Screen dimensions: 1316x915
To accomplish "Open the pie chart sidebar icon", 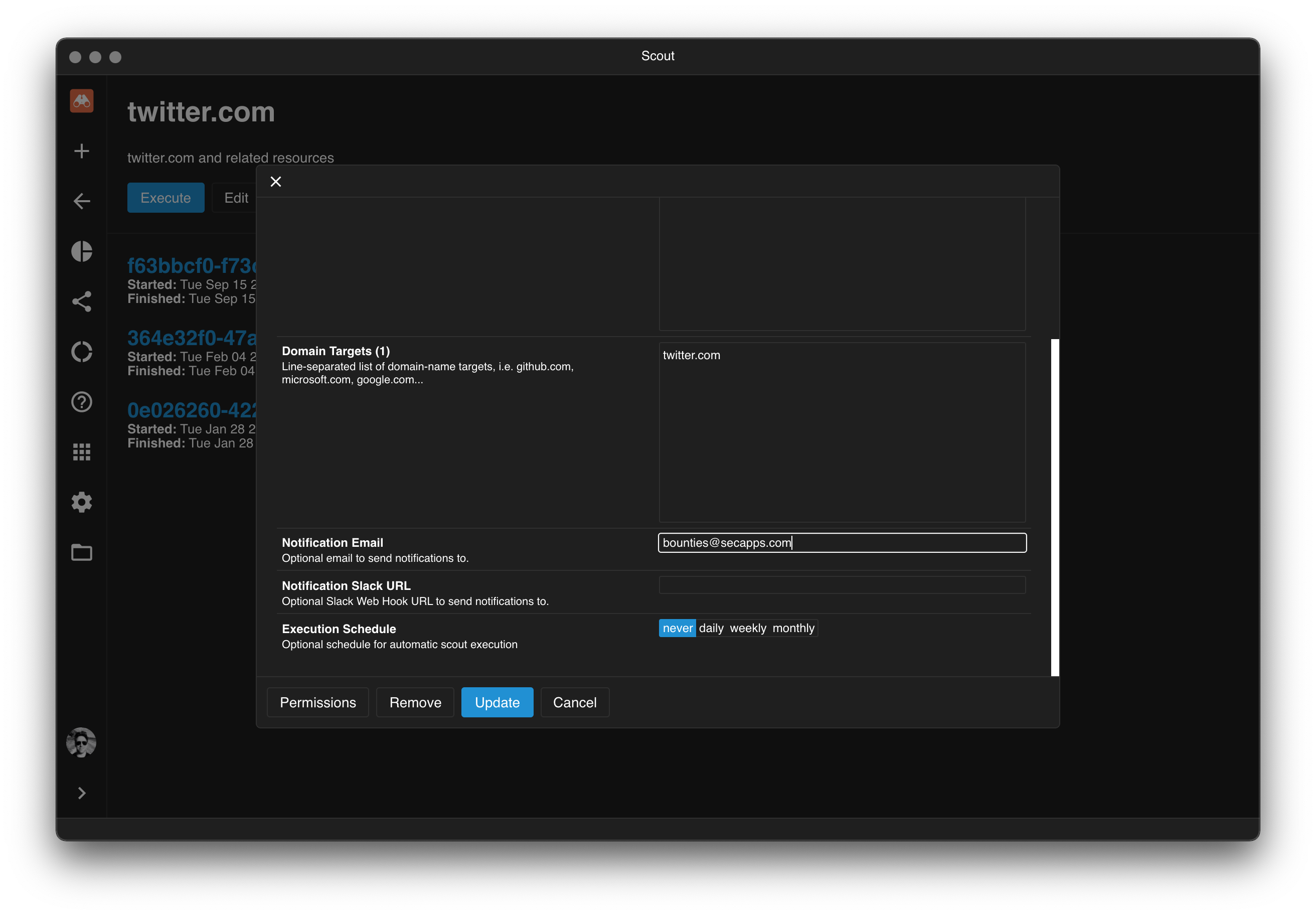I will (x=81, y=251).
